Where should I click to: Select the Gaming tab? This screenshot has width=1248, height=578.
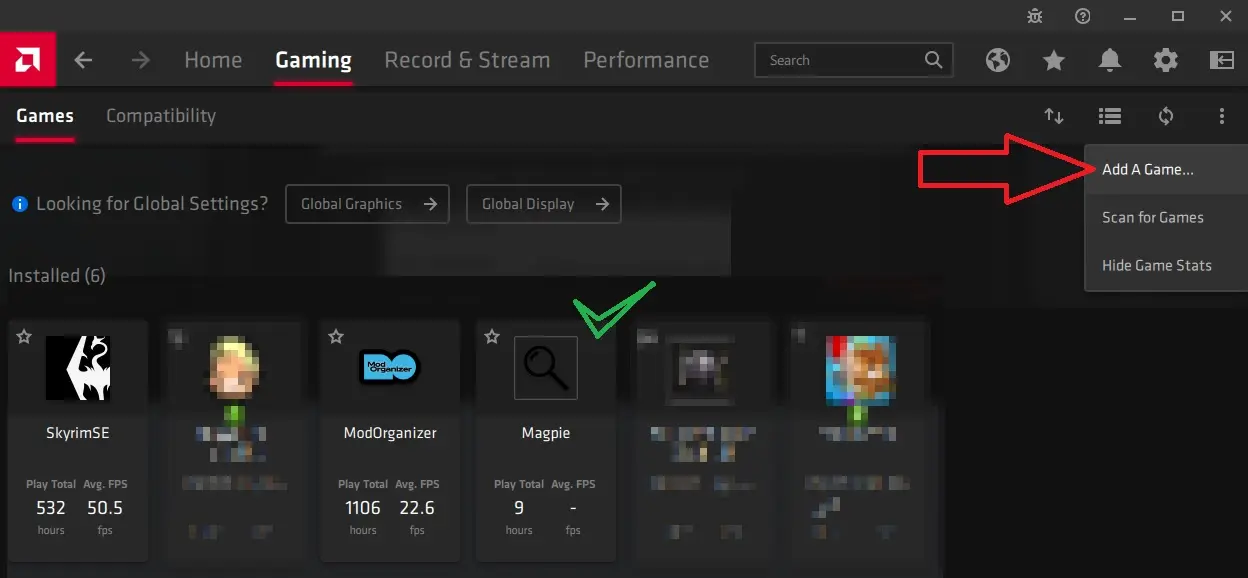313,60
